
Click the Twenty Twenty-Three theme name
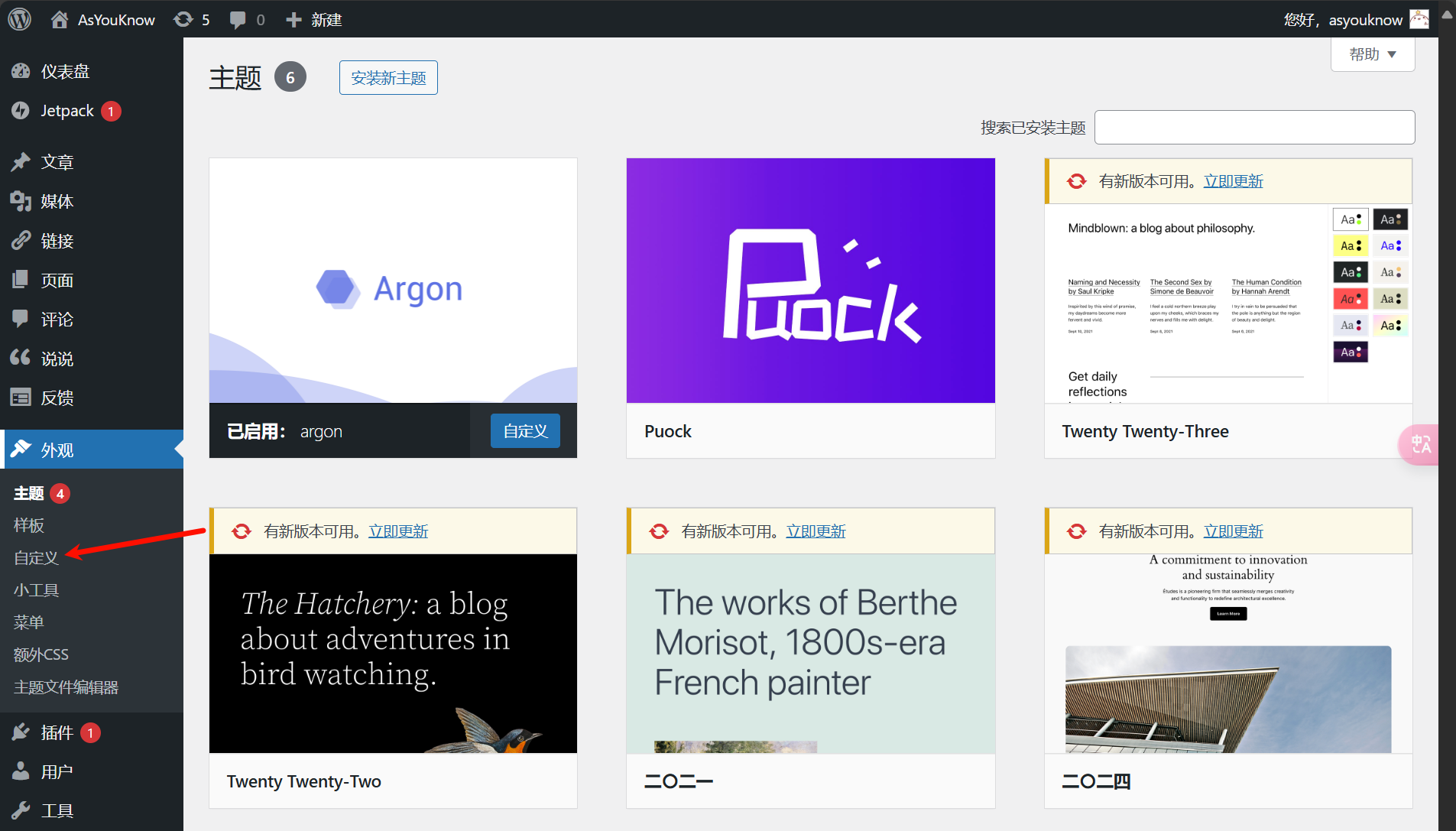coord(1145,431)
